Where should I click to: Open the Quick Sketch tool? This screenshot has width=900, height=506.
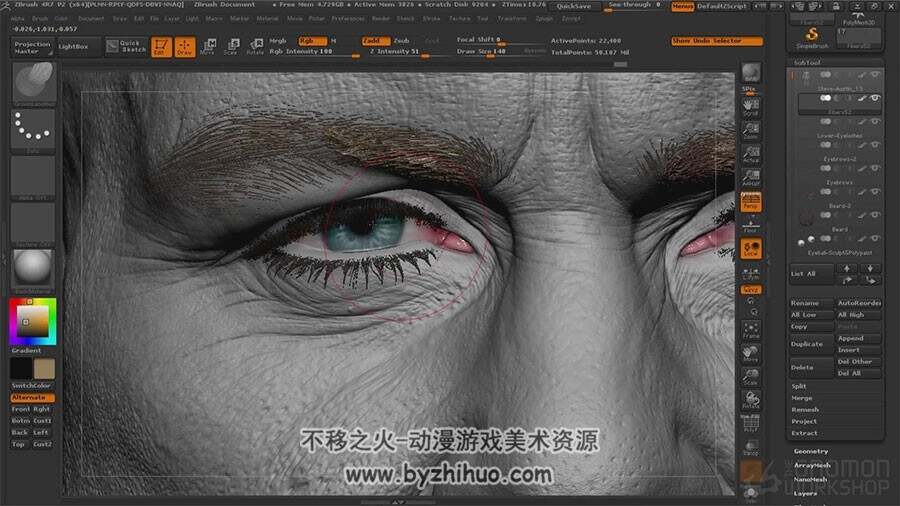tap(126, 46)
